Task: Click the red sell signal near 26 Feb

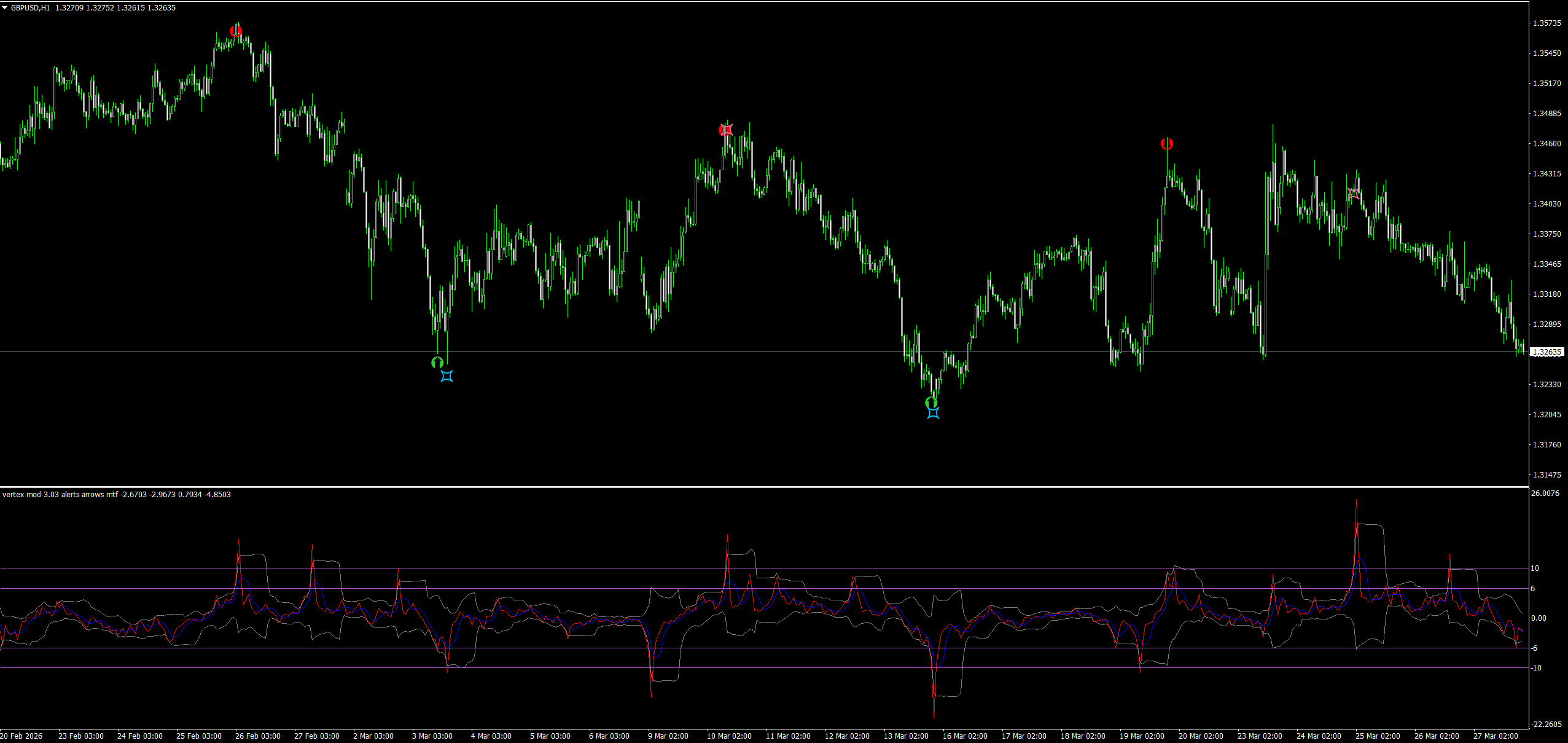Action: pyautogui.click(x=236, y=31)
